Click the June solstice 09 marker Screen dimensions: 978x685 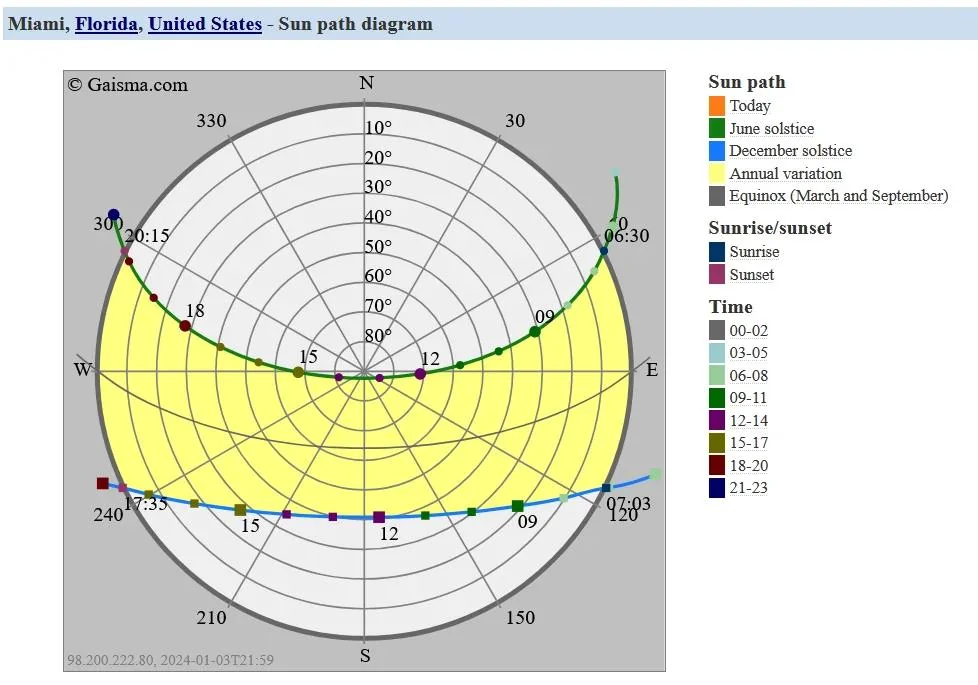(535, 332)
